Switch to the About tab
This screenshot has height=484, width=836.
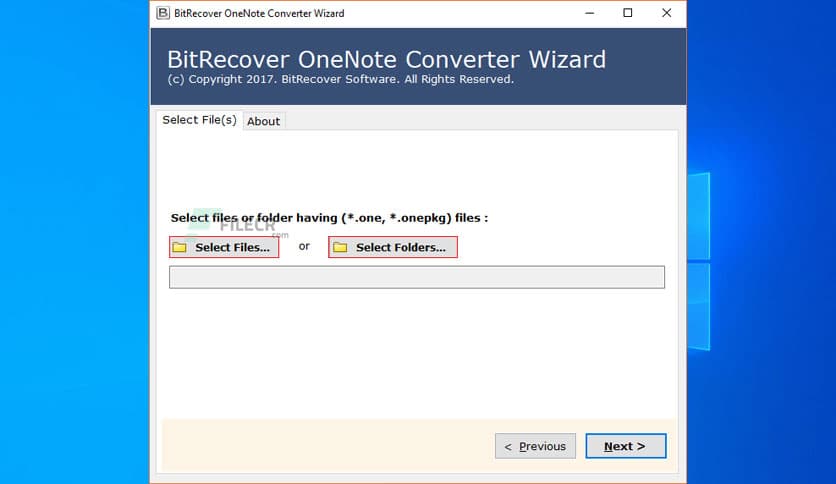pos(263,121)
